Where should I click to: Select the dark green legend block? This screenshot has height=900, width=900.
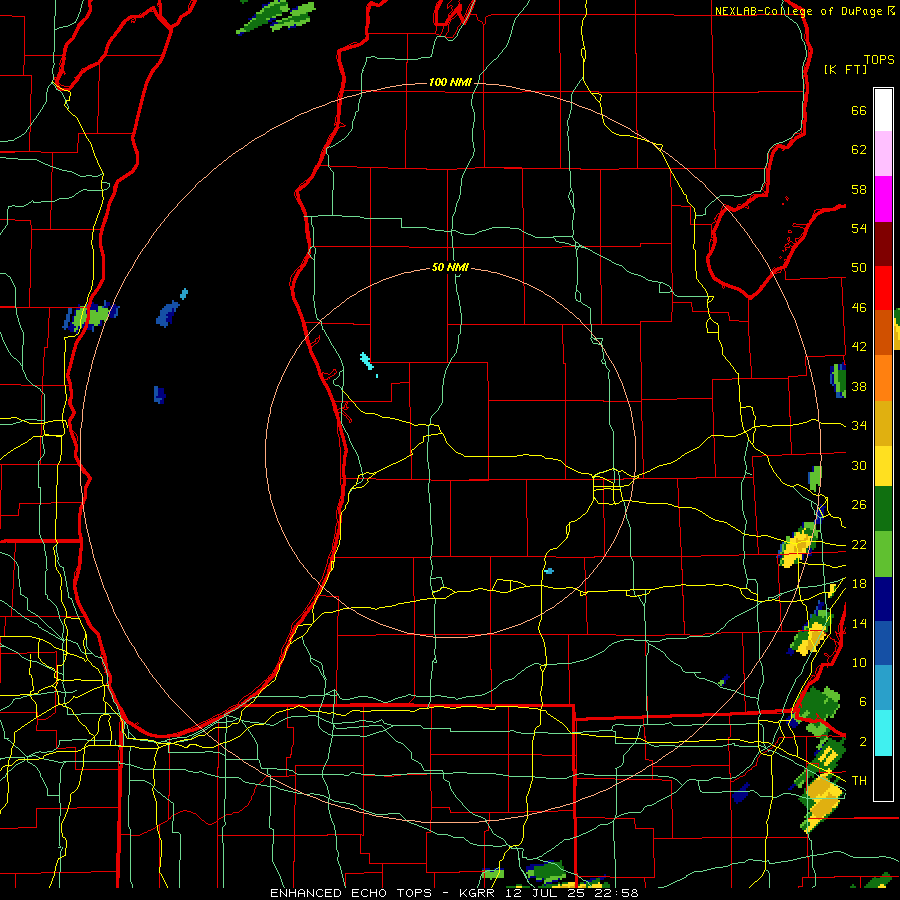tap(883, 509)
